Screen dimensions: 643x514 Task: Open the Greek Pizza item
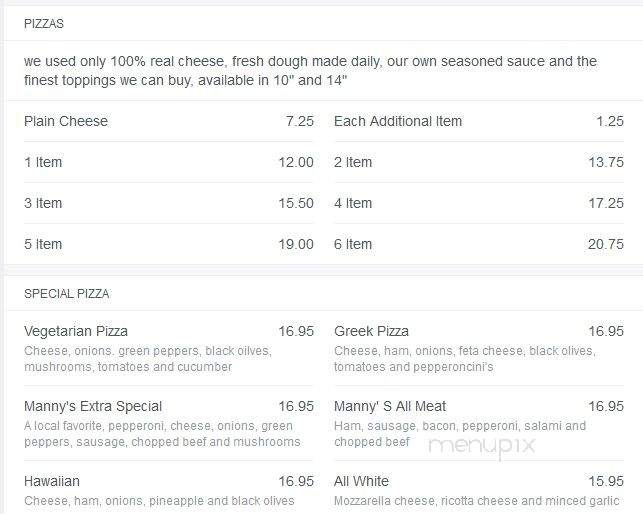click(x=479, y=348)
